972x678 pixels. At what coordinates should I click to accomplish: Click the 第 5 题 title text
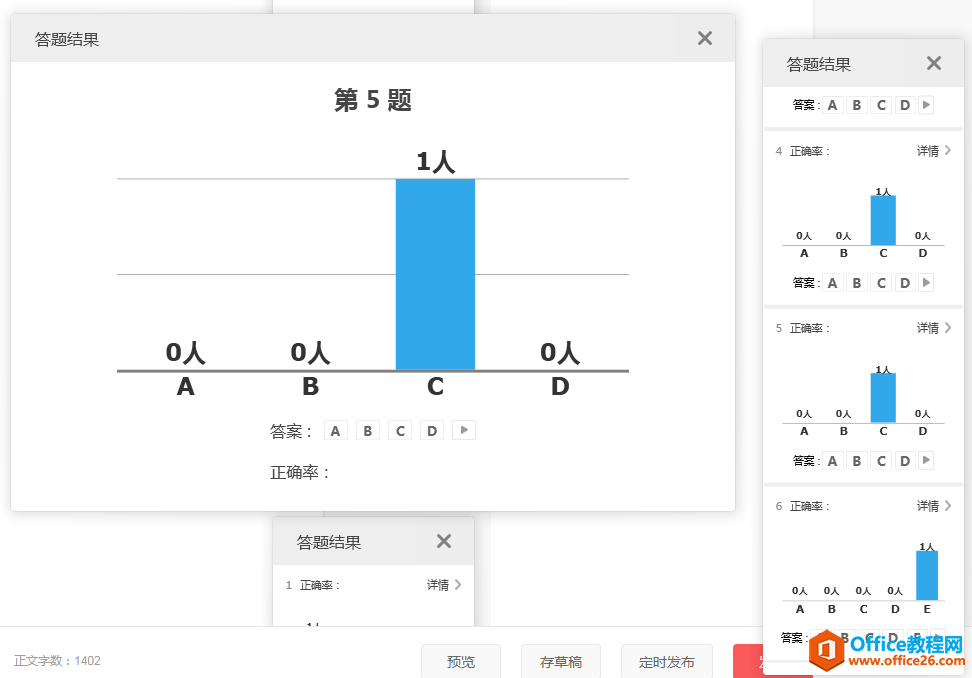click(x=373, y=99)
